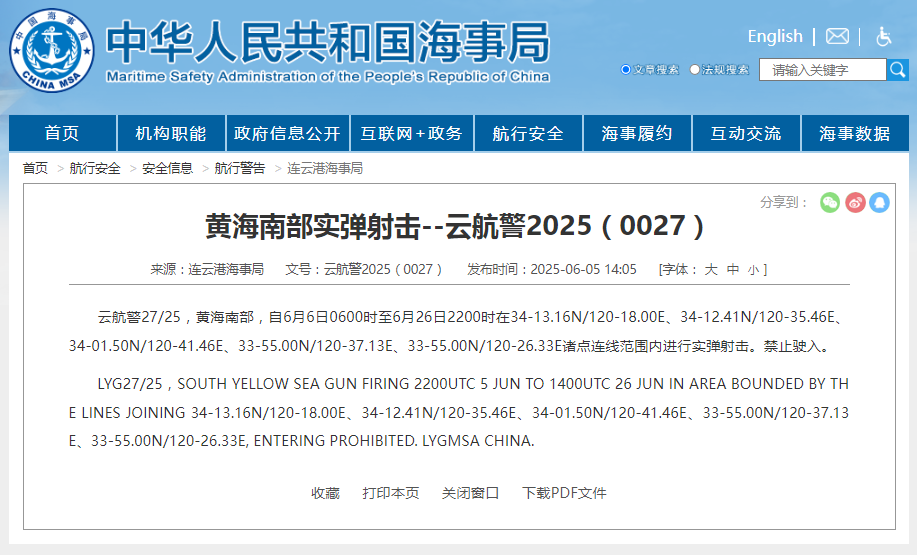Click the 发布时间：2025-06-05 14:05 text
This screenshot has height=555, width=917.
(551, 270)
